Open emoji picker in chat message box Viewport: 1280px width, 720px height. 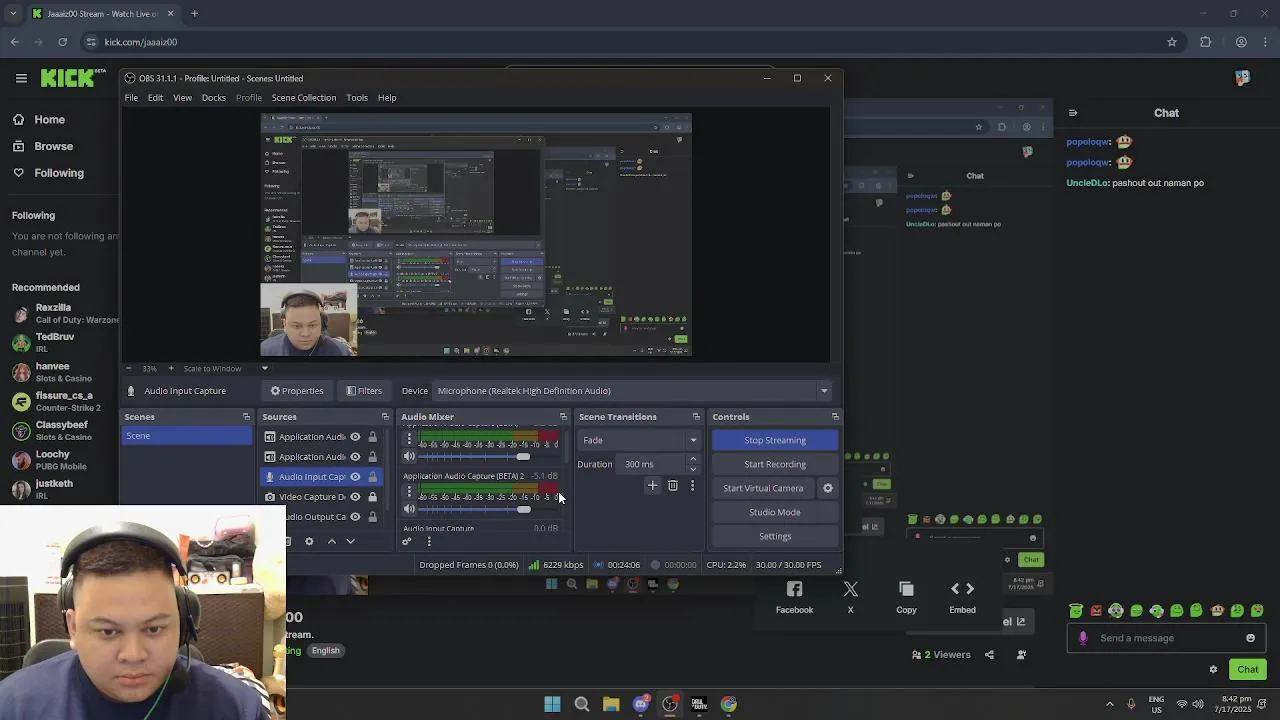(x=1250, y=638)
